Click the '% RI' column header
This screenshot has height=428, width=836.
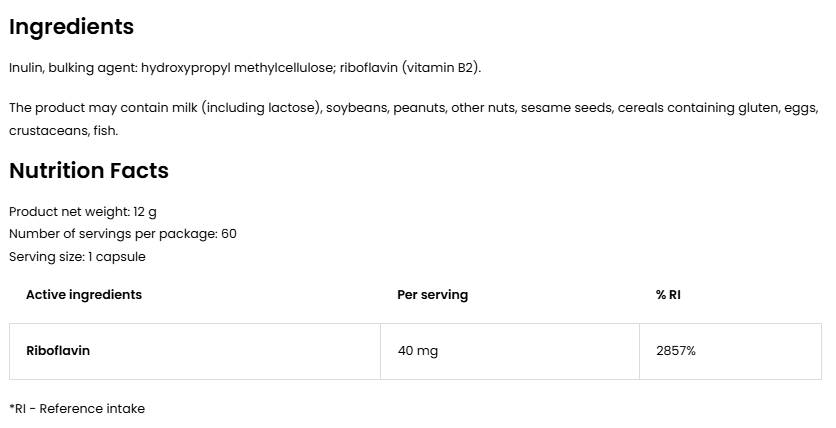click(668, 295)
